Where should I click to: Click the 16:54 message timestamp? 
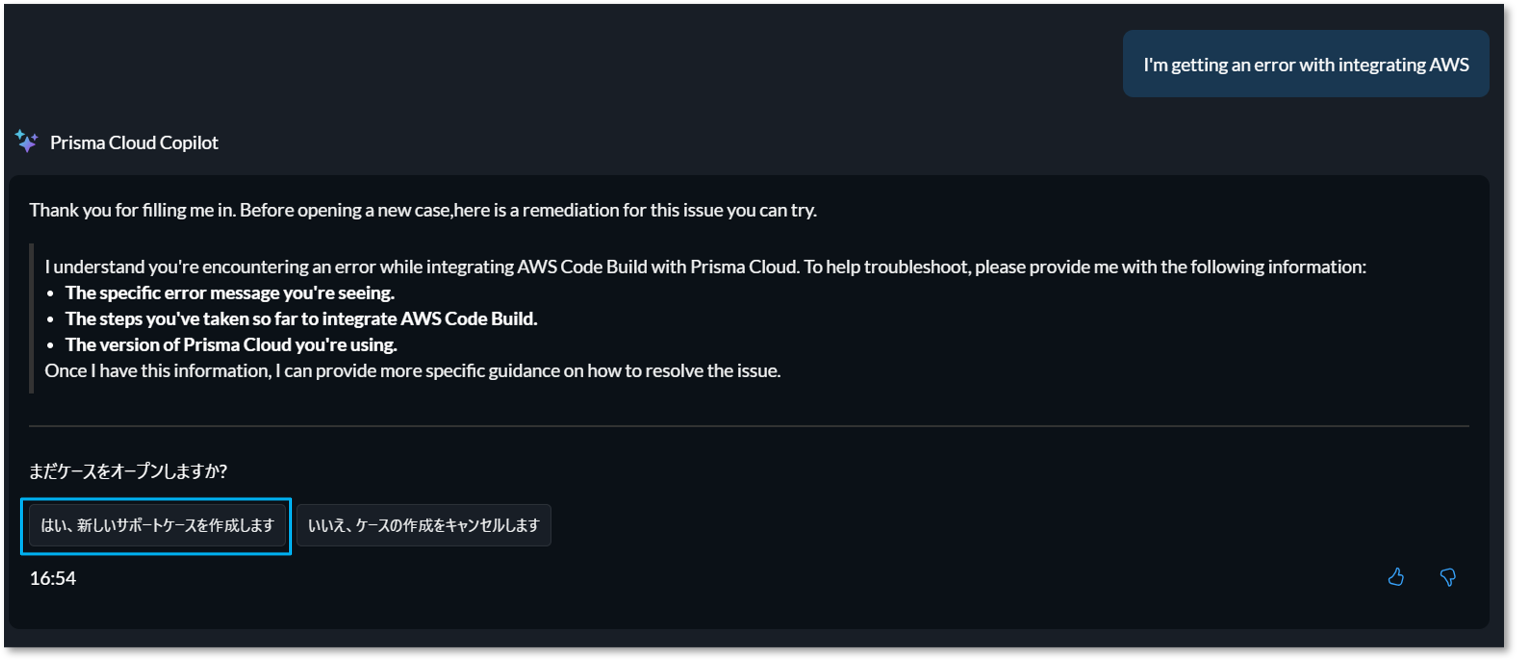[53, 578]
